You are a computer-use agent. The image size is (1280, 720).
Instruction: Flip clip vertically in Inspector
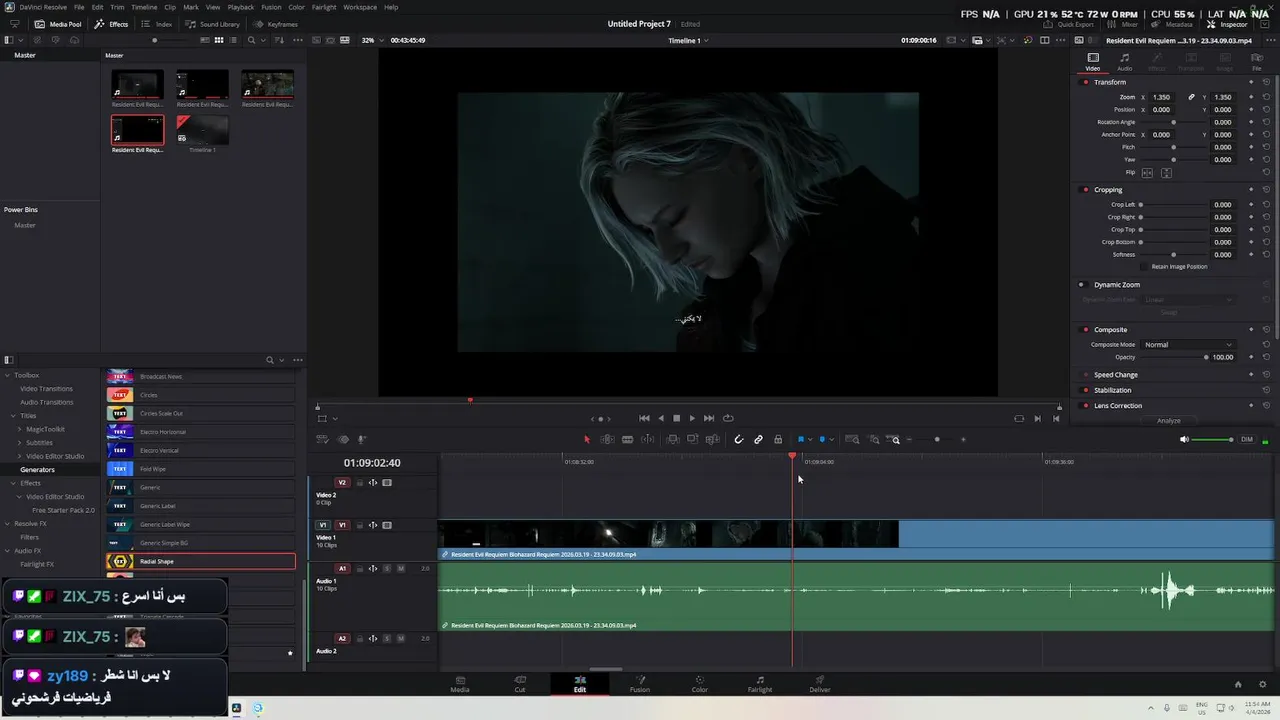tap(1166, 173)
